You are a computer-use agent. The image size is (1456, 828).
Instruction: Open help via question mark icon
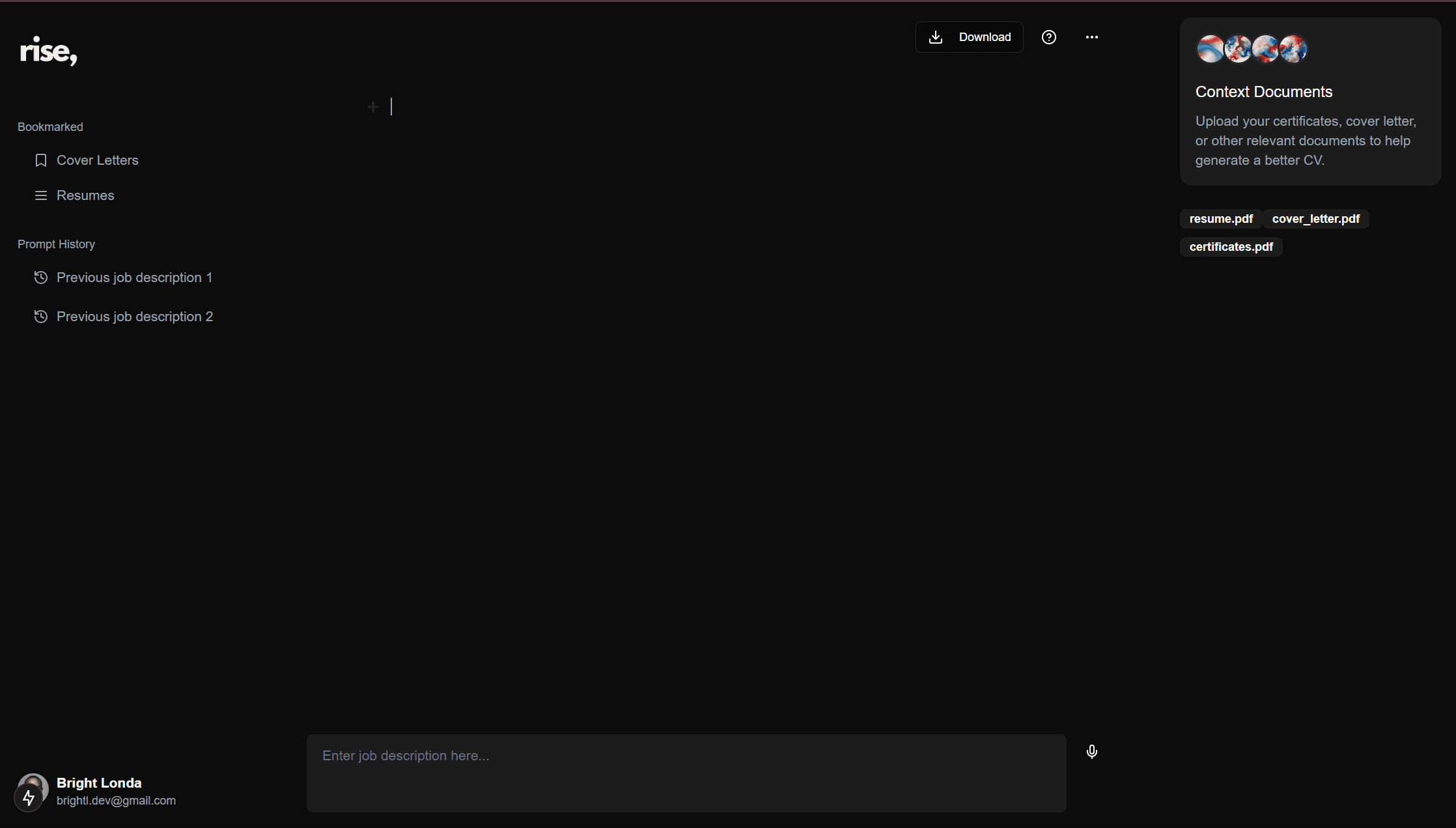(x=1048, y=37)
